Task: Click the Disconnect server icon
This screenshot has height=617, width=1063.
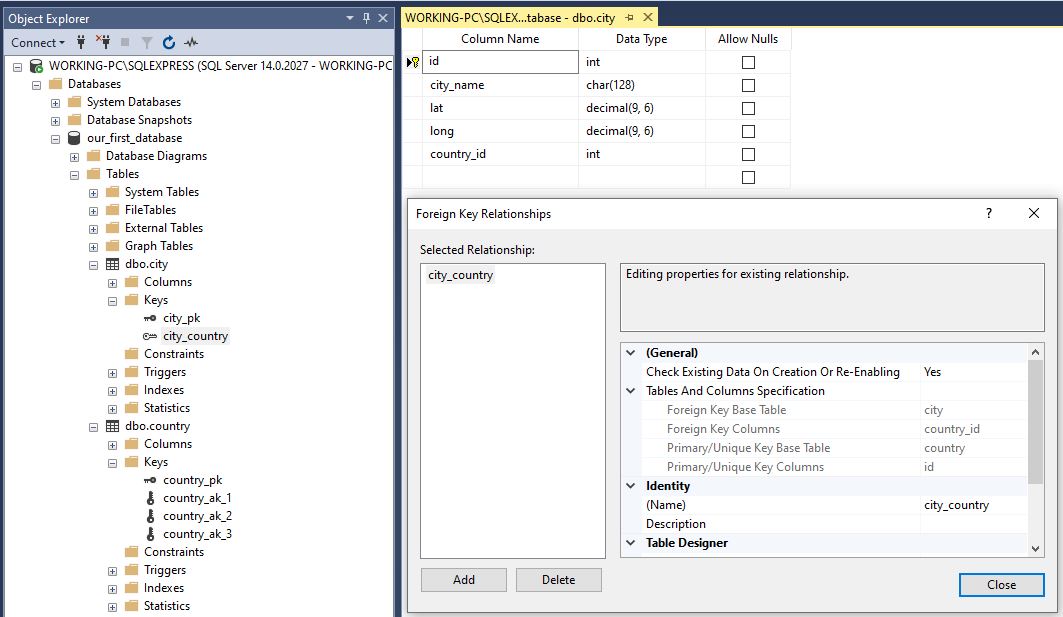Action: tap(105, 42)
